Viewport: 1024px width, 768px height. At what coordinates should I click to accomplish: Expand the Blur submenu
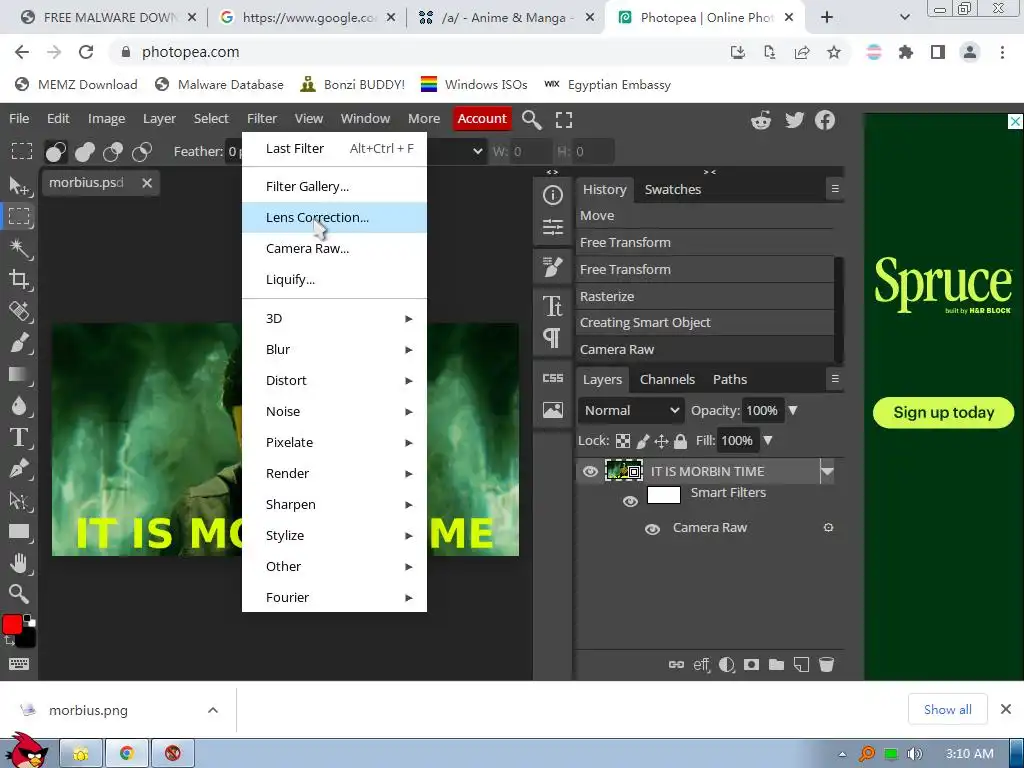pyautogui.click(x=334, y=349)
